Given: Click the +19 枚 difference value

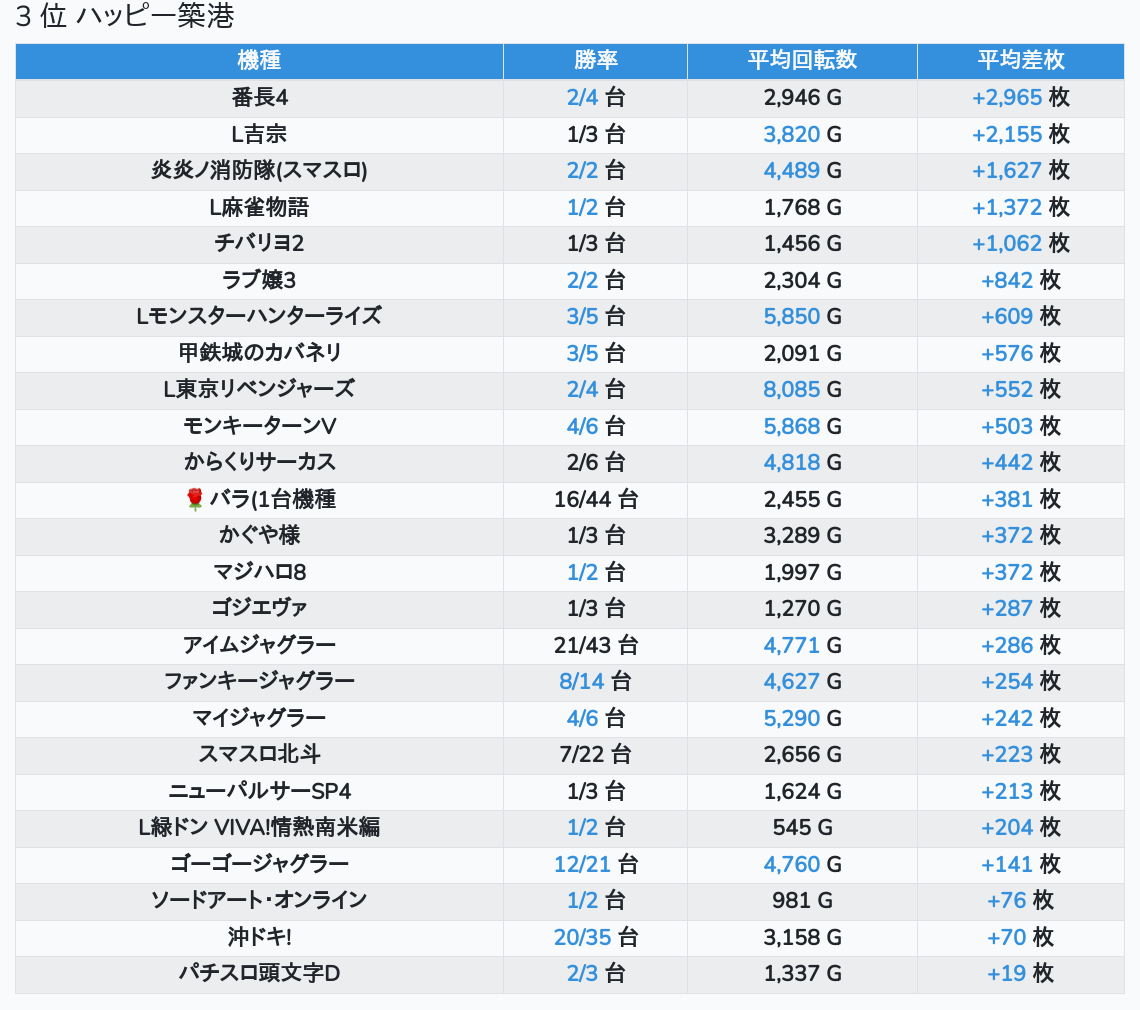Looking at the screenshot, I should [x=1021, y=974].
